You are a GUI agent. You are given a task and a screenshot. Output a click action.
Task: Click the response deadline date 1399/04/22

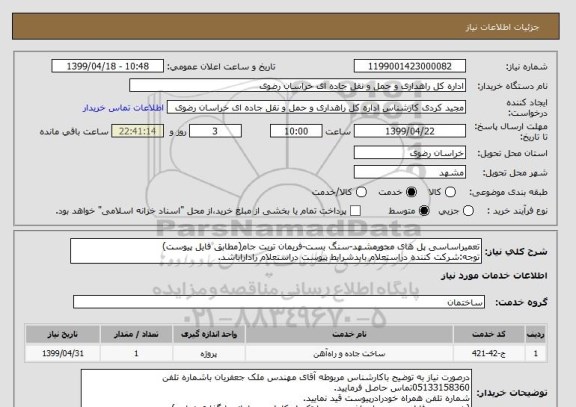[x=410, y=131]
